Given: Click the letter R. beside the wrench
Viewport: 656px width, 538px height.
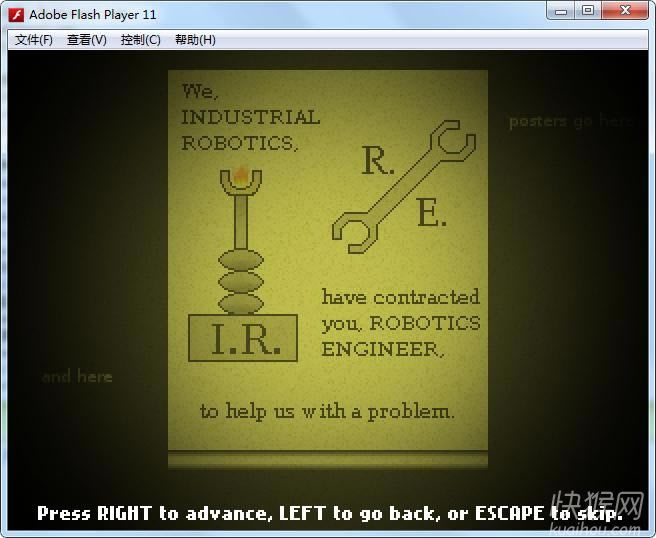Looking at the screenshot, I should click(x=378, y=161).
